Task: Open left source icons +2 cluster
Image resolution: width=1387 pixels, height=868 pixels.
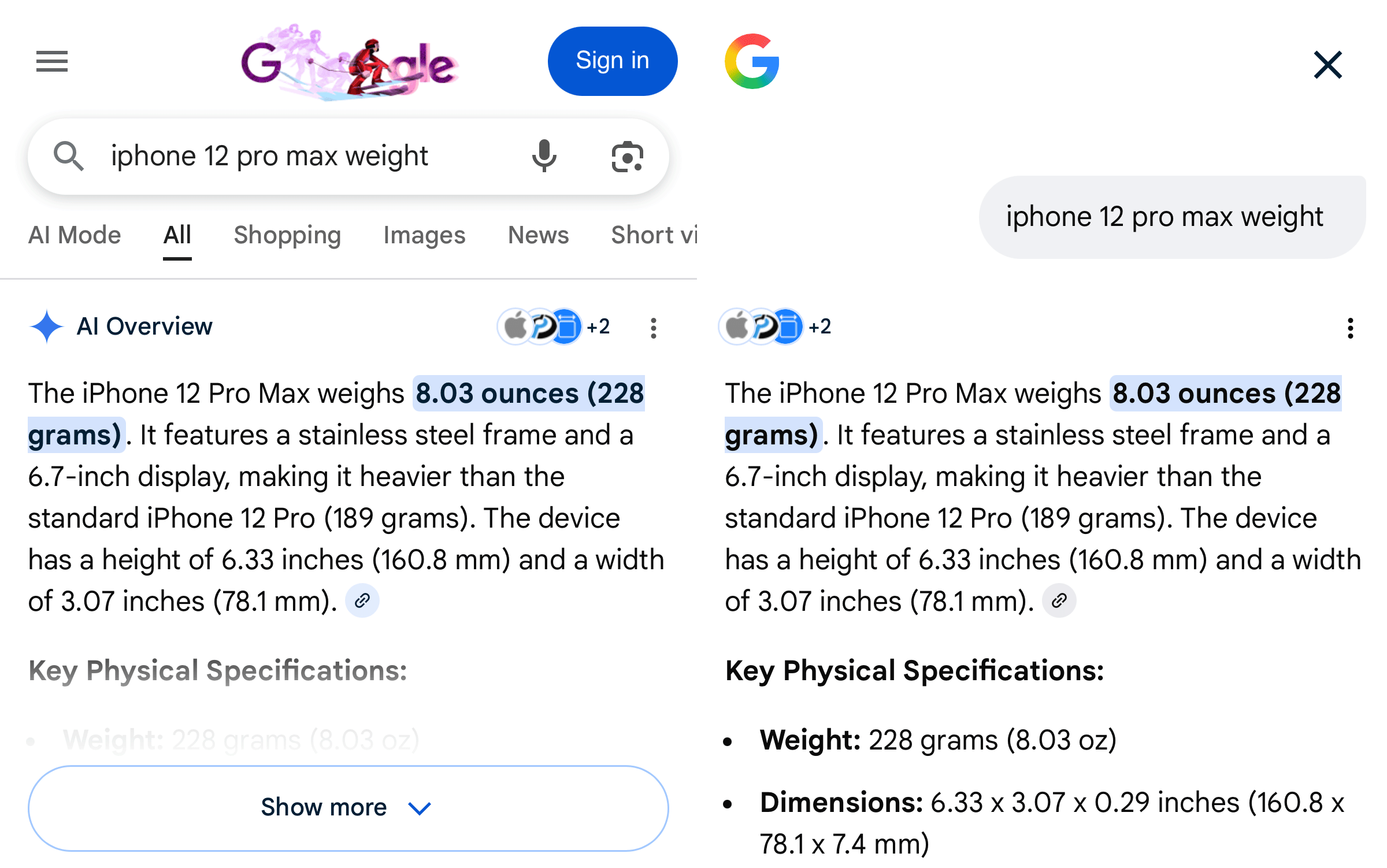Action: (x=553, y=327)
